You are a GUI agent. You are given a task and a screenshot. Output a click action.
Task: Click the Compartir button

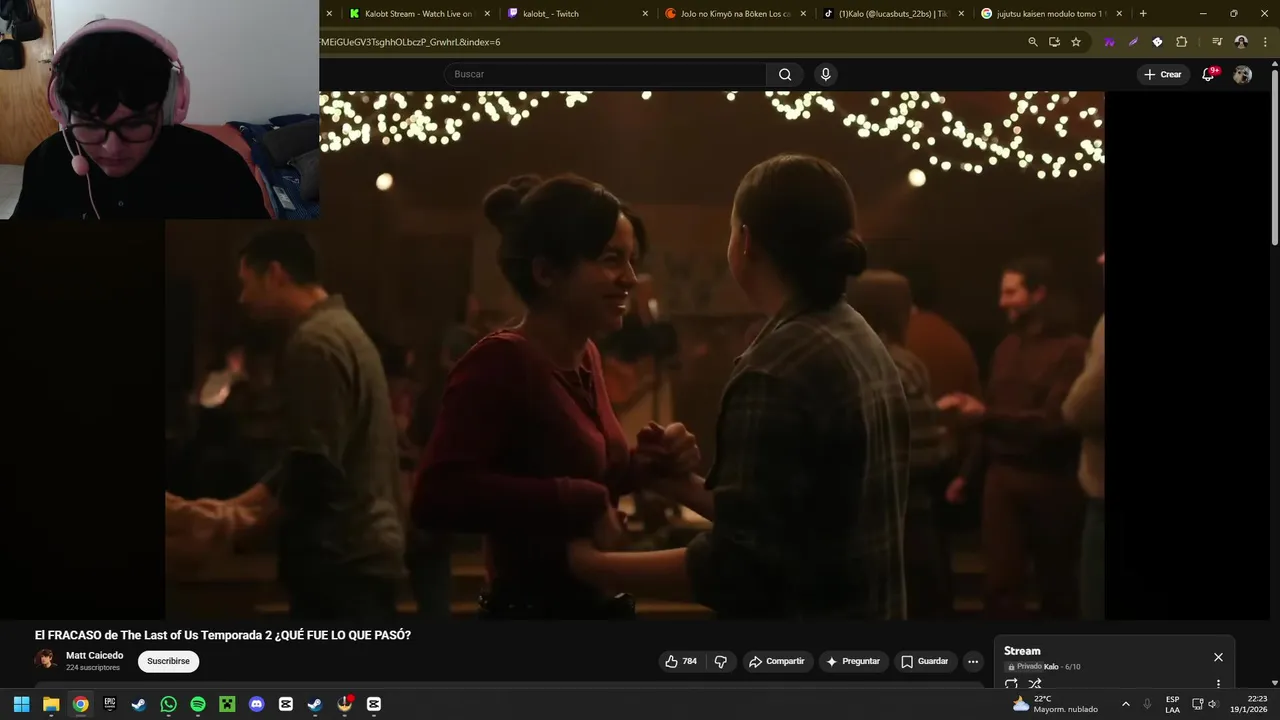(x=776, y=661)
